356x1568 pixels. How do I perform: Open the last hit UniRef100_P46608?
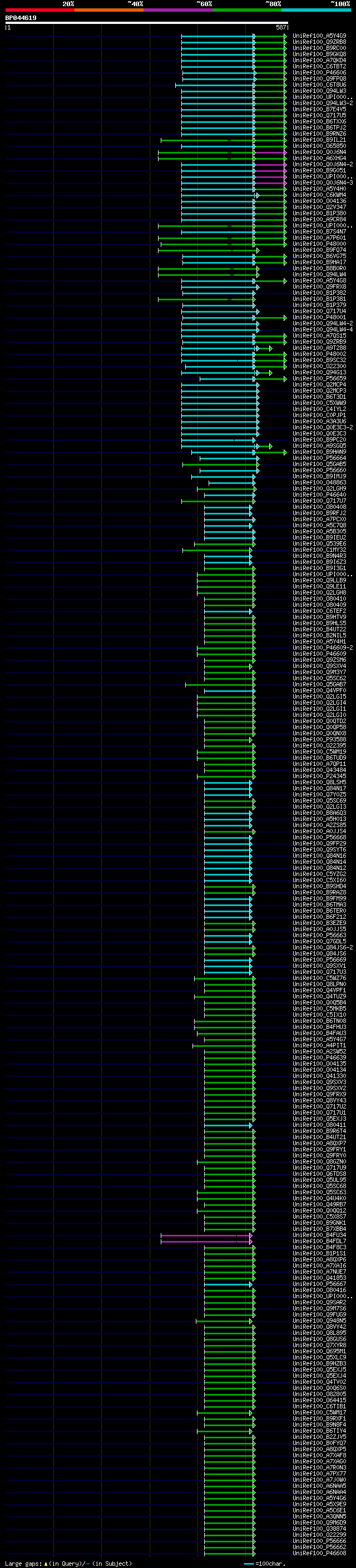pos(319,1553)
